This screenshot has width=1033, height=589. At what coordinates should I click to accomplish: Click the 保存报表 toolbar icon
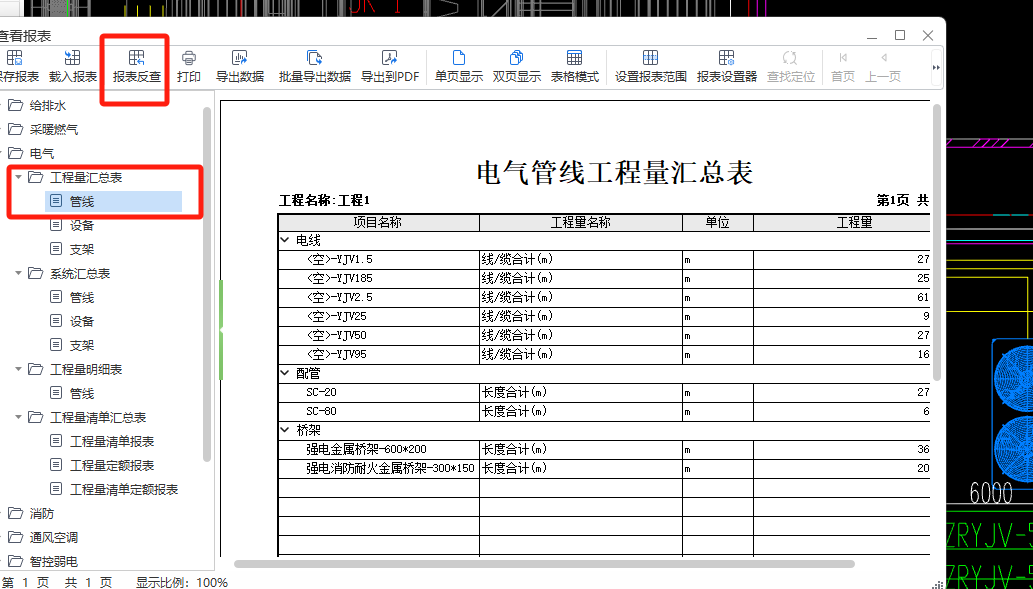14,58
